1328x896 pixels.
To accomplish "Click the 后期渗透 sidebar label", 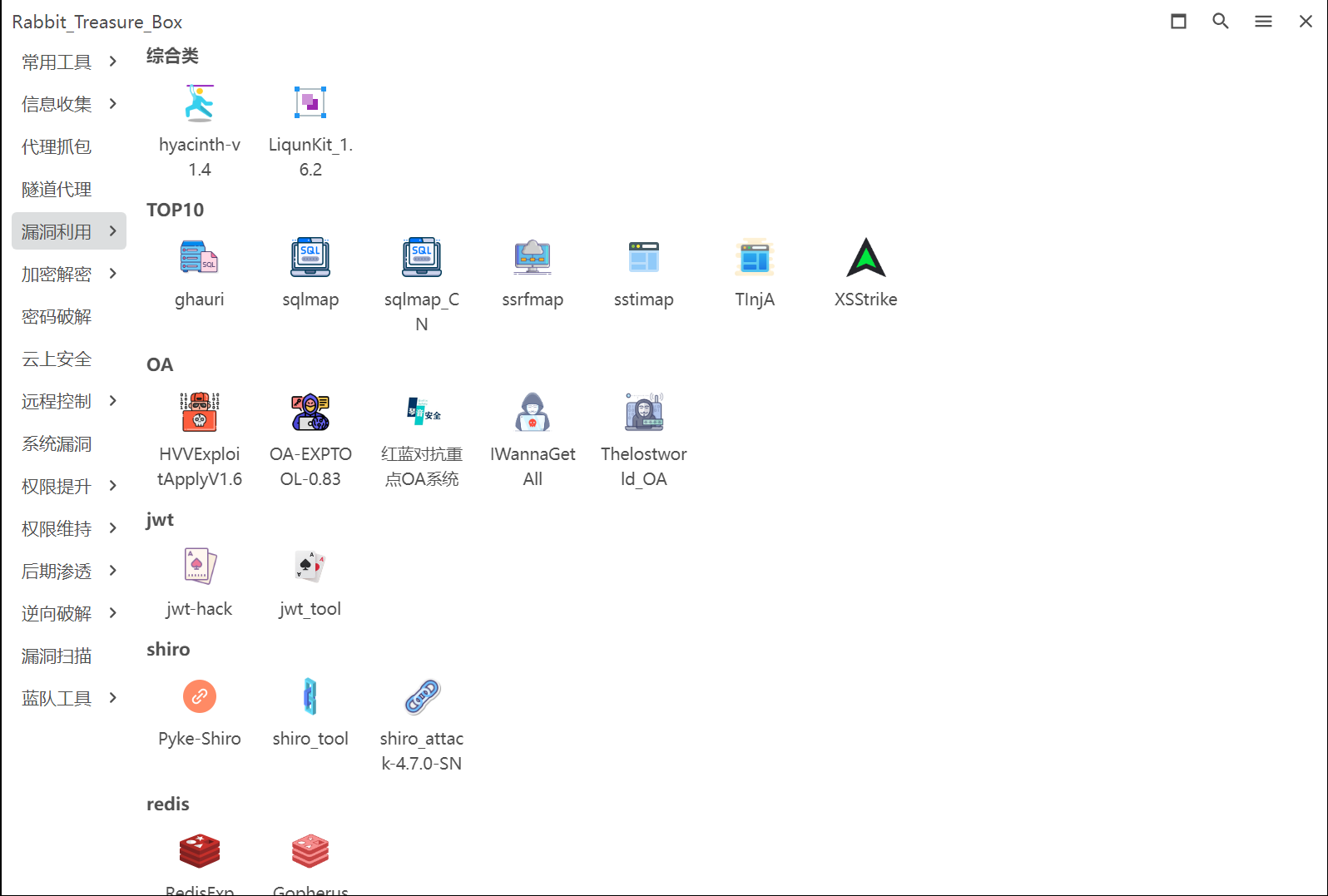I will tap(57, 571).
